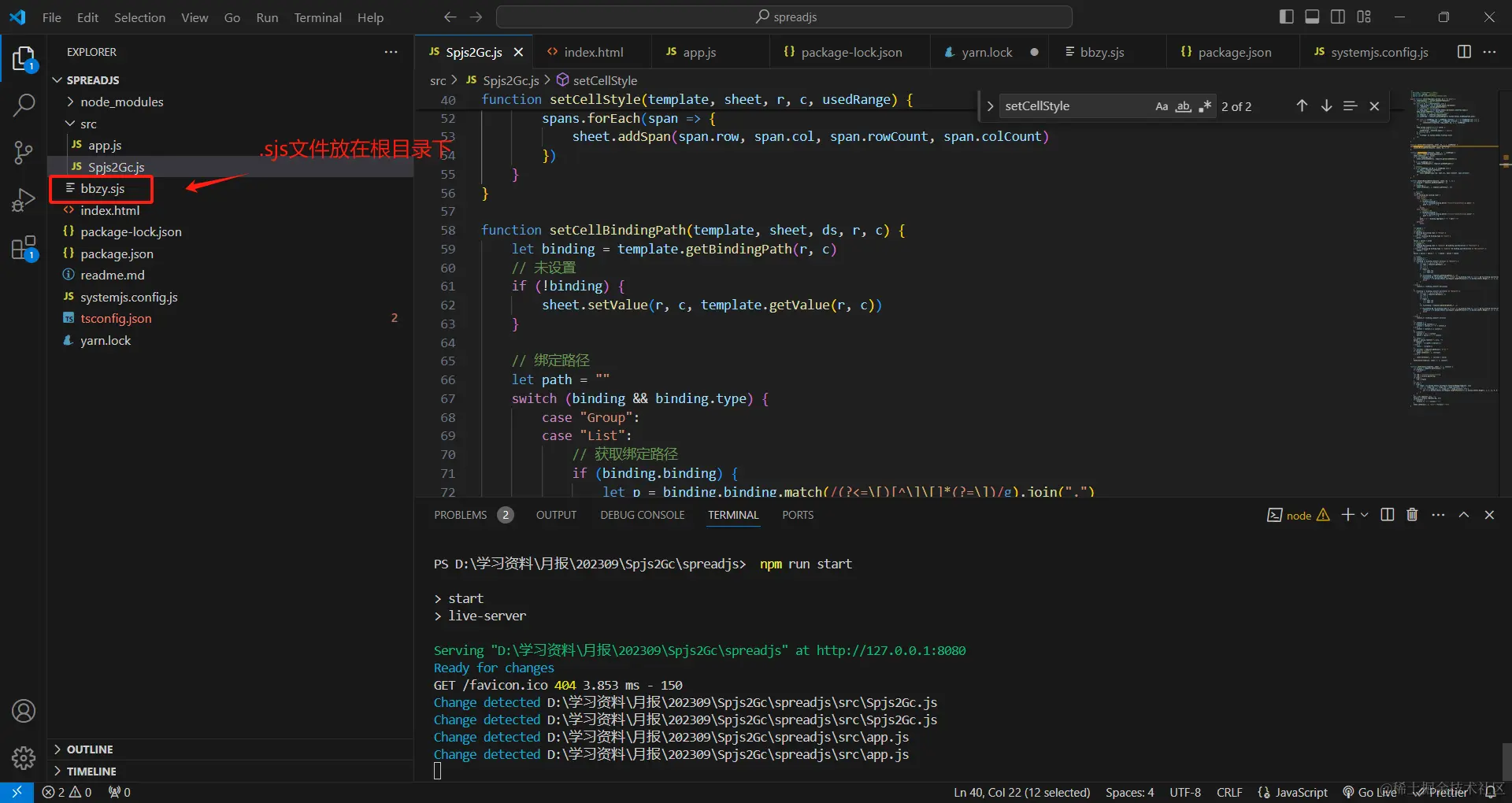Create a new terminal with plus icon
Image resolution: width=1512 pixels, height=803 pixels.
(x=1347, y=515)
